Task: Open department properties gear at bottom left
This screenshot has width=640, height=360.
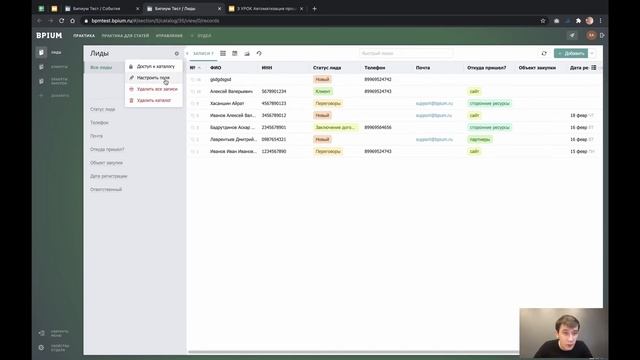Action: (x=41, y=347)
